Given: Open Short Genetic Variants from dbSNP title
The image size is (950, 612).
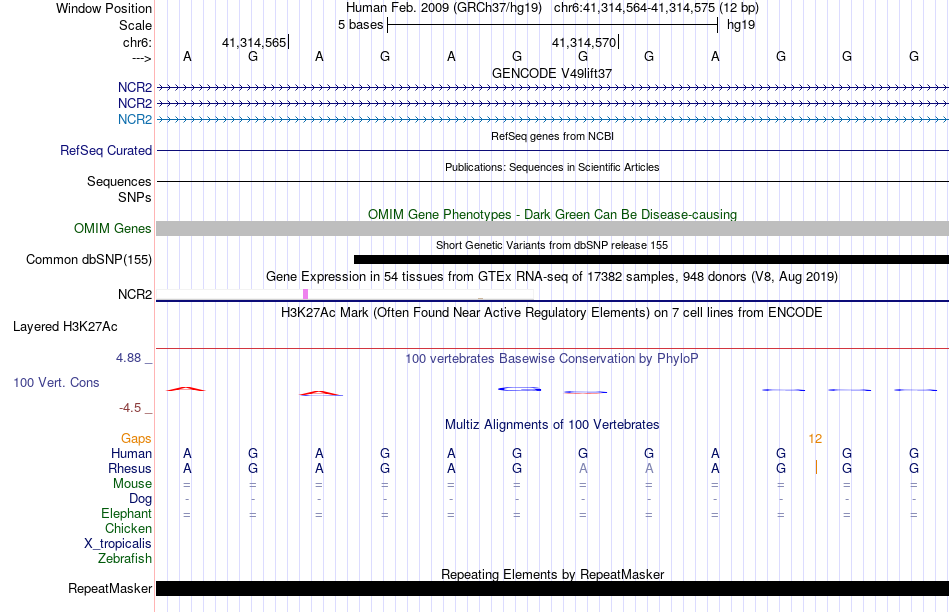Looking at the screenshot, I should point(552,245).
